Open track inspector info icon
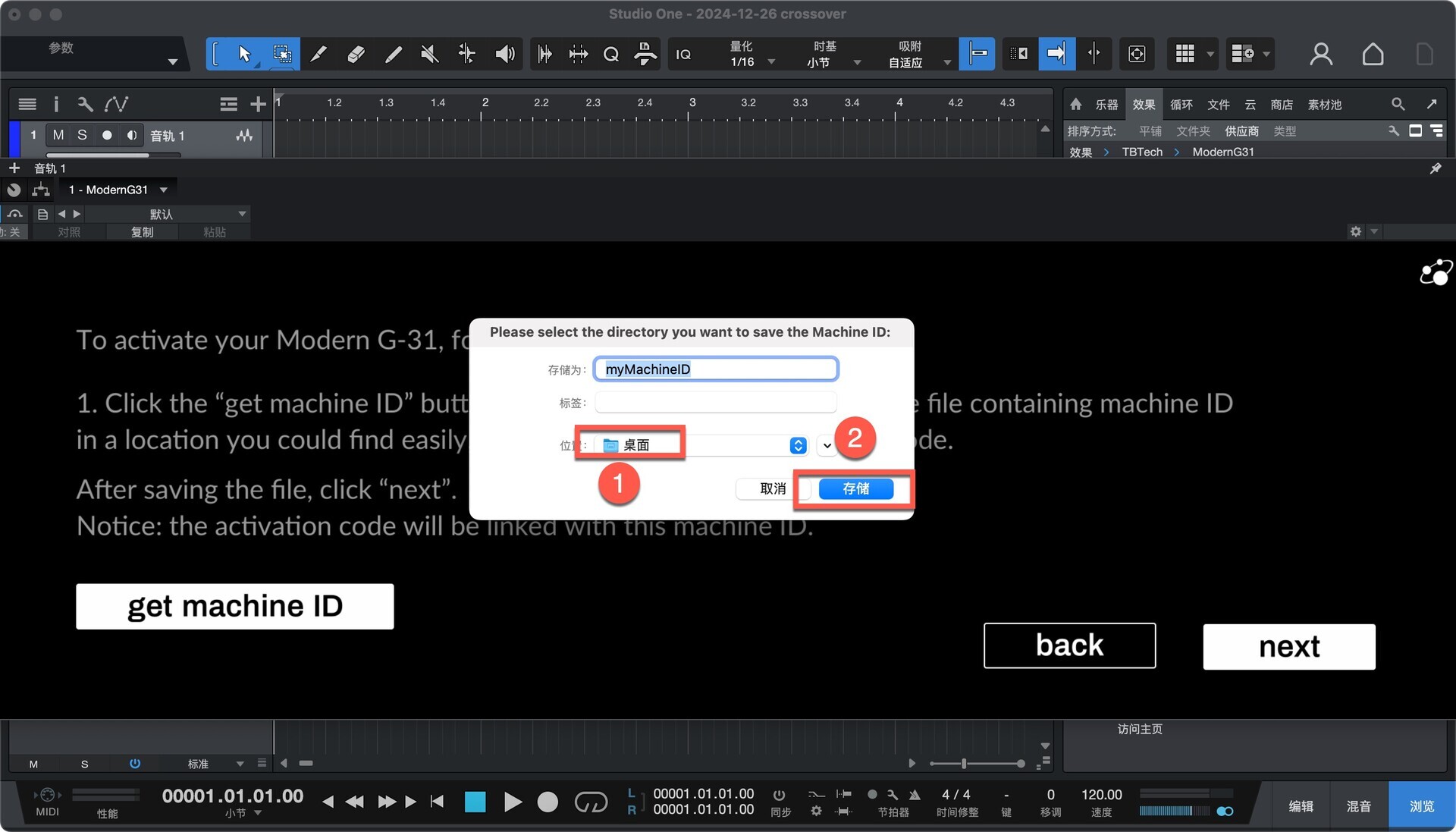The width and height of the screenshot is (1456, 832). (x=56, y=104)
